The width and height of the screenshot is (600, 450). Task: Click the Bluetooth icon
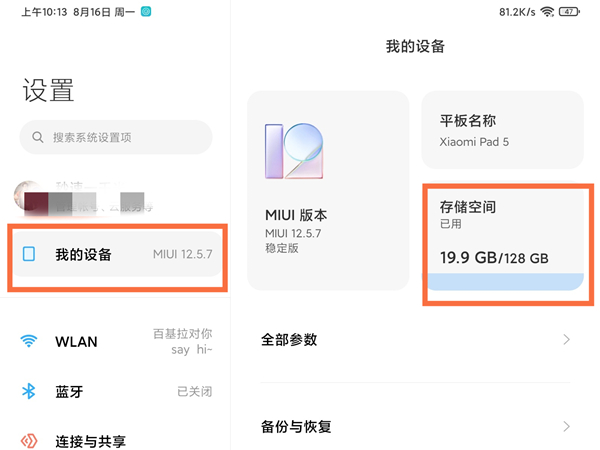point(29,391)
